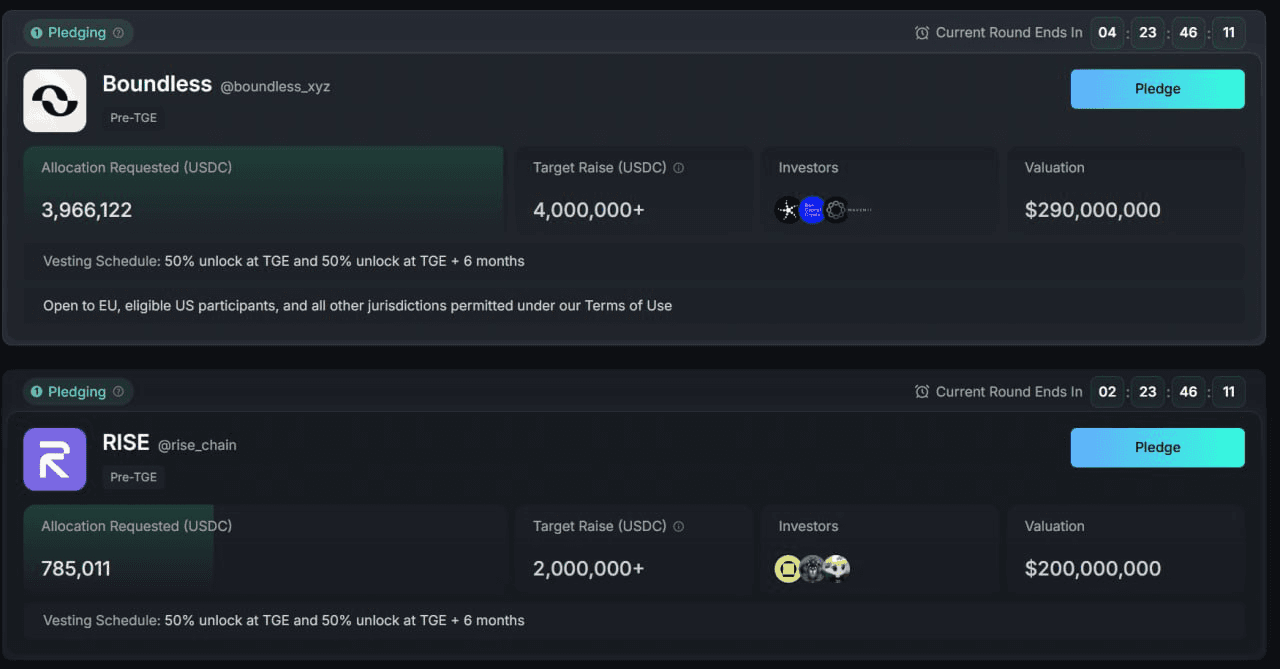Click RISE Pre-TGE tag
This screenshot has height=669, width=1280.
click(x=134, y=477)
